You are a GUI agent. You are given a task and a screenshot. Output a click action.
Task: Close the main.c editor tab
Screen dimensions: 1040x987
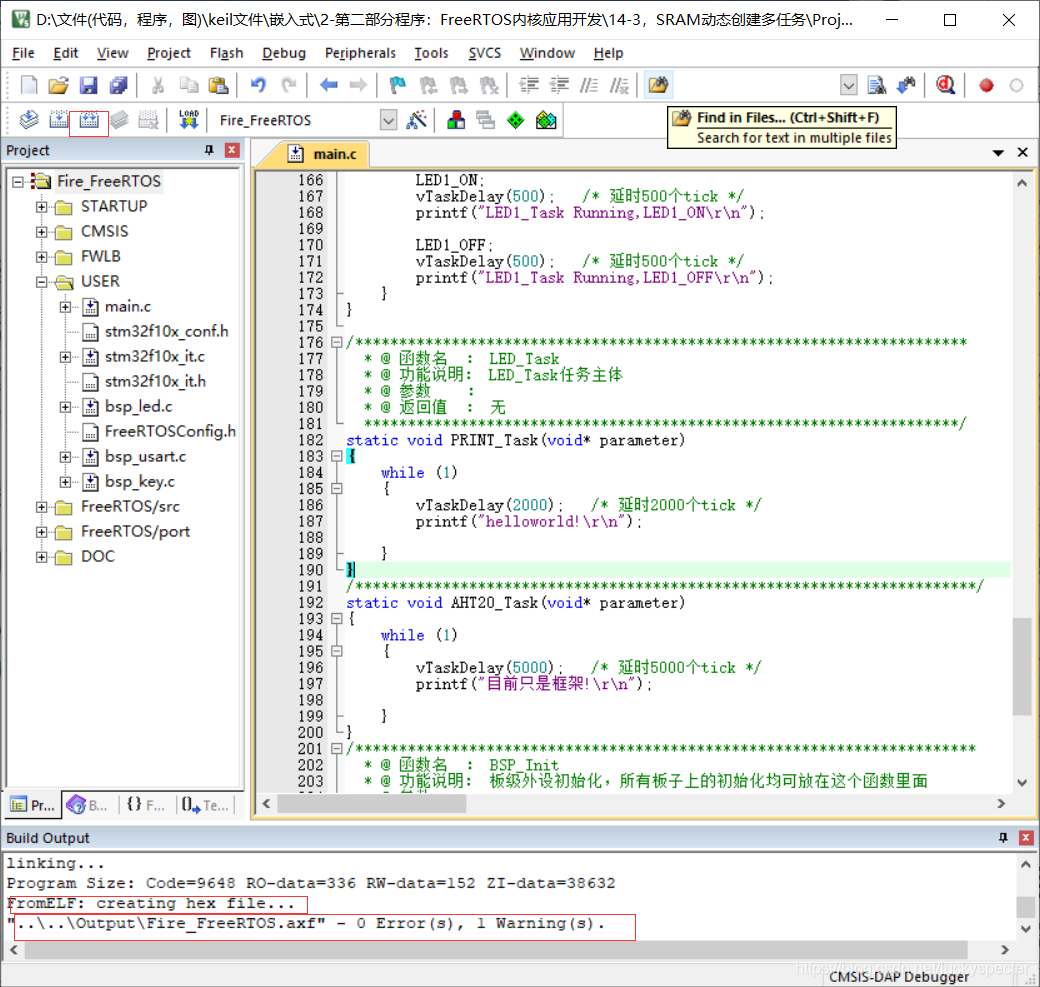(x=1023, y=153)
